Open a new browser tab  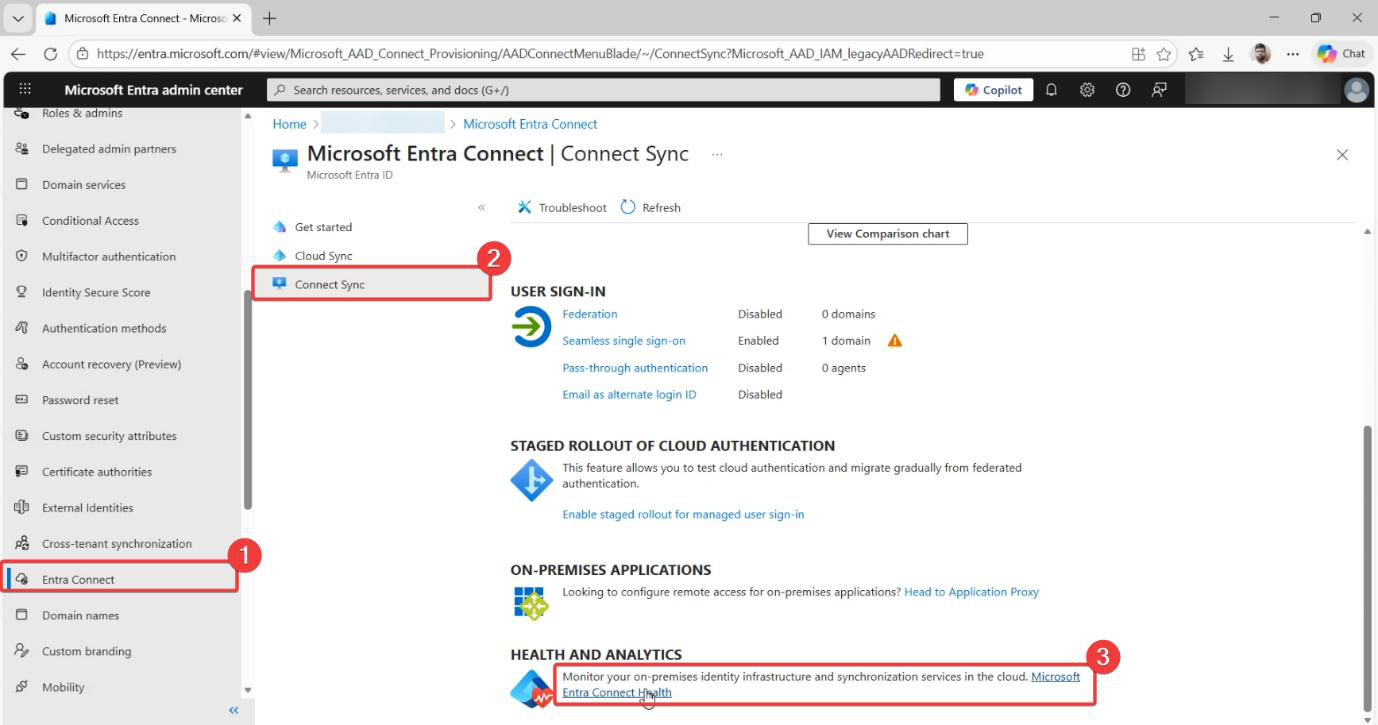[269, 18]
